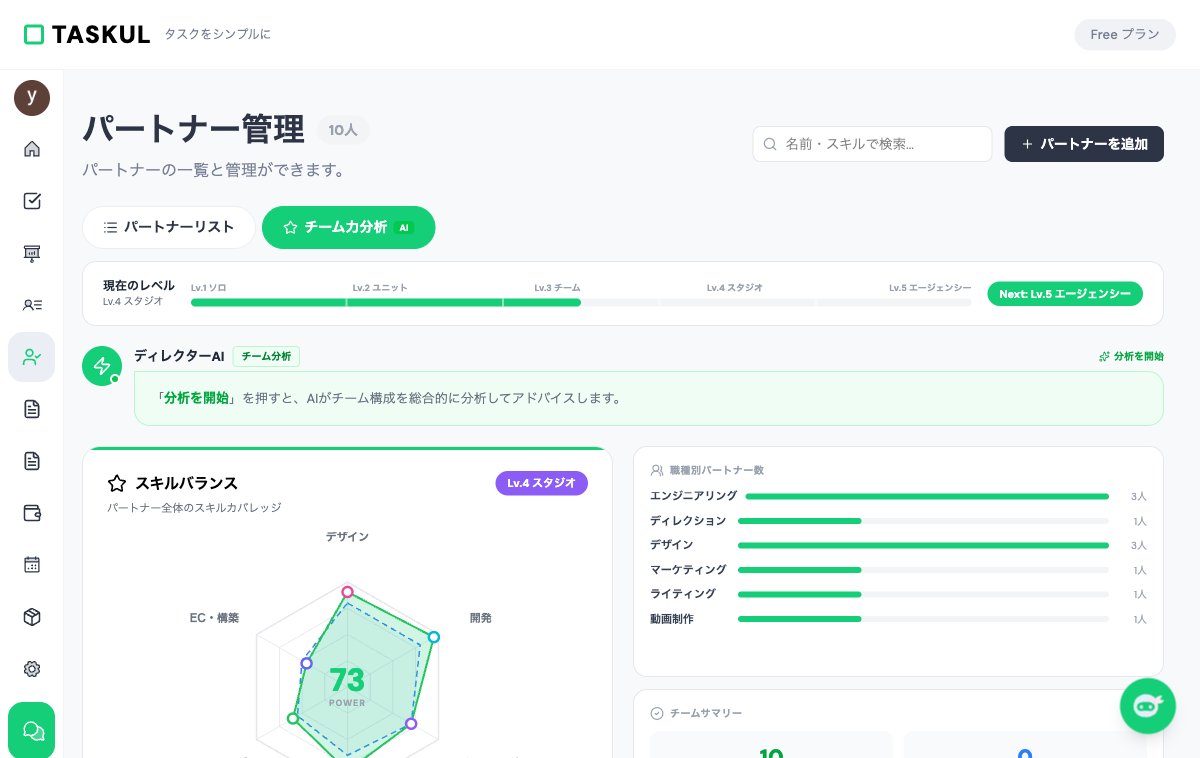
Task: Click the floating robot assistant icon
Action: coord(1147,706)
